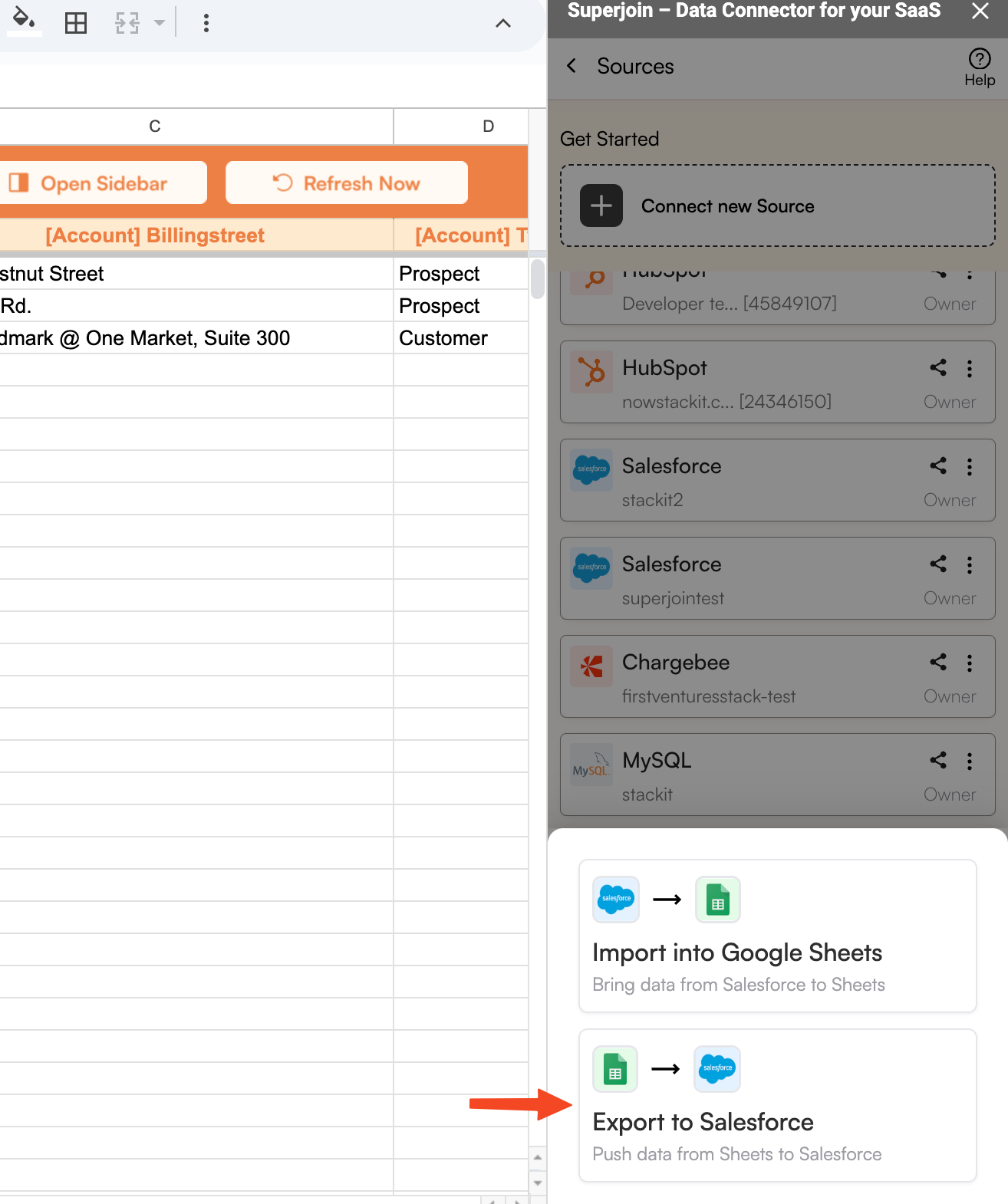The width and height of the screenshot is (1008, 1204).
Task: Close the Superjoin sidebar panel
Action: [x=980, y=11]
